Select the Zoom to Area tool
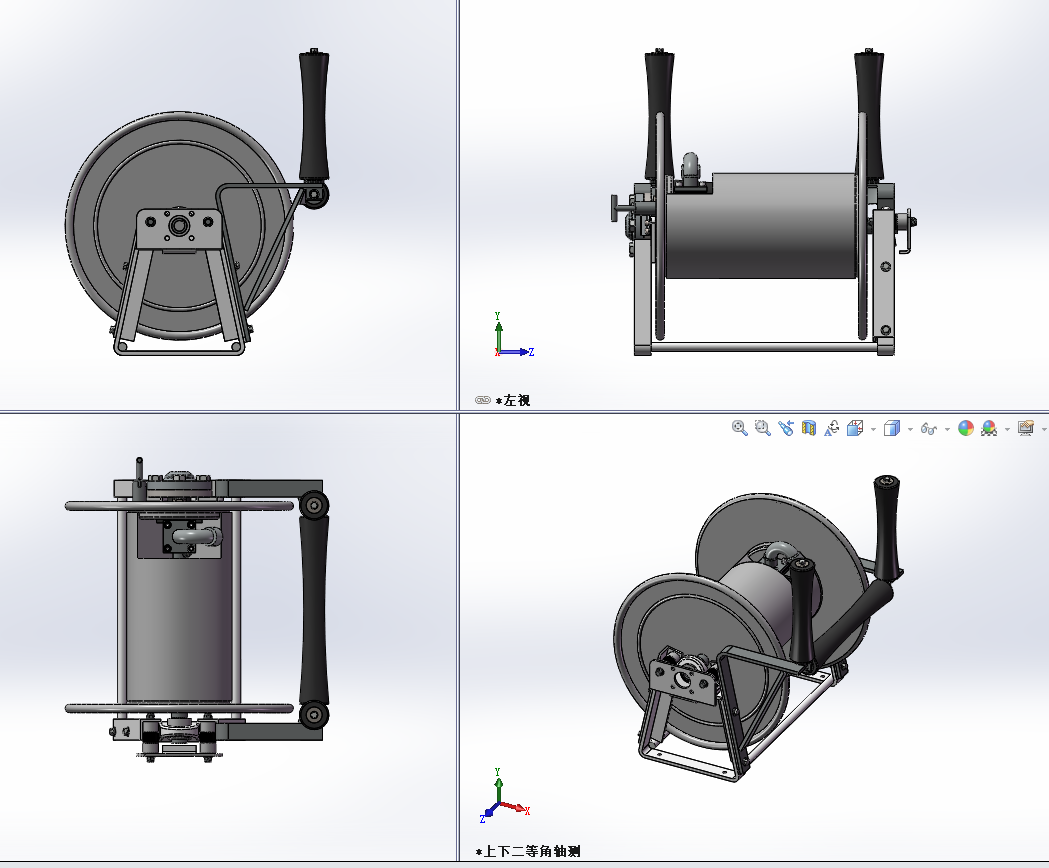This screenshot has width=1049, height=868. click(763, 428)
